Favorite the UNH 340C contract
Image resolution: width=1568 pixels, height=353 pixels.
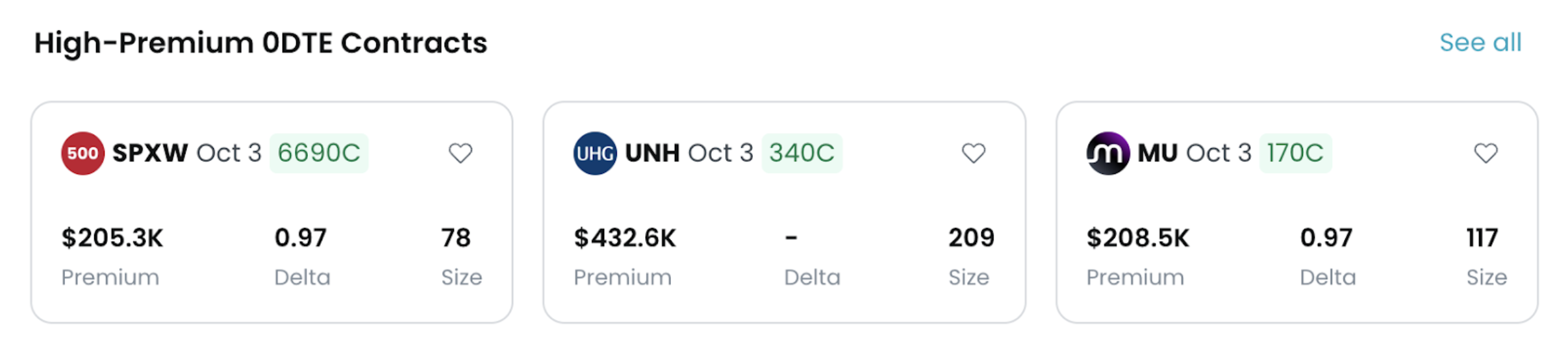(973, 153)
